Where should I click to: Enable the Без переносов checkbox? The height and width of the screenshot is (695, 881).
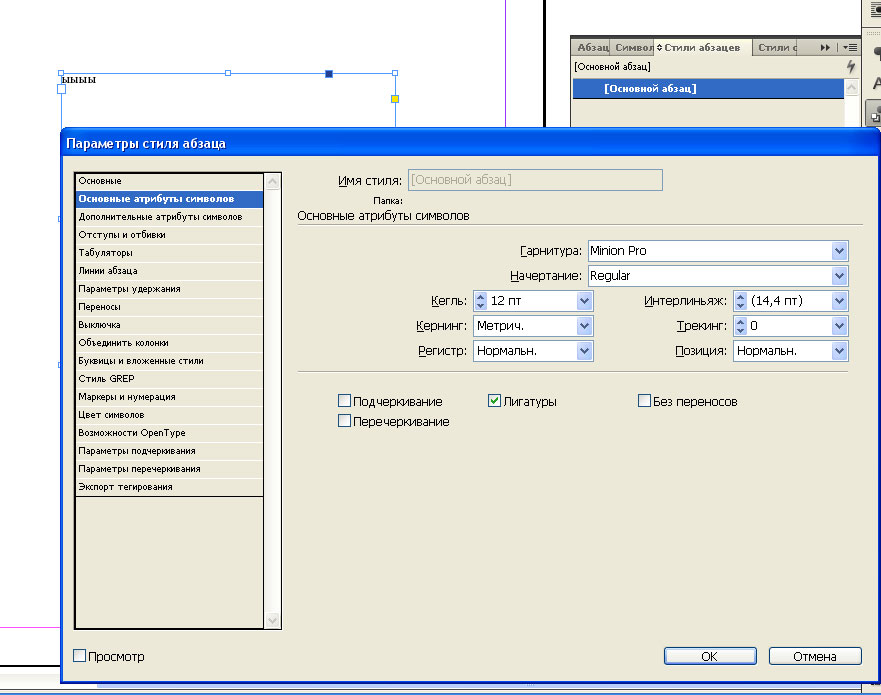pyautogui.click(x=644, y=401)
